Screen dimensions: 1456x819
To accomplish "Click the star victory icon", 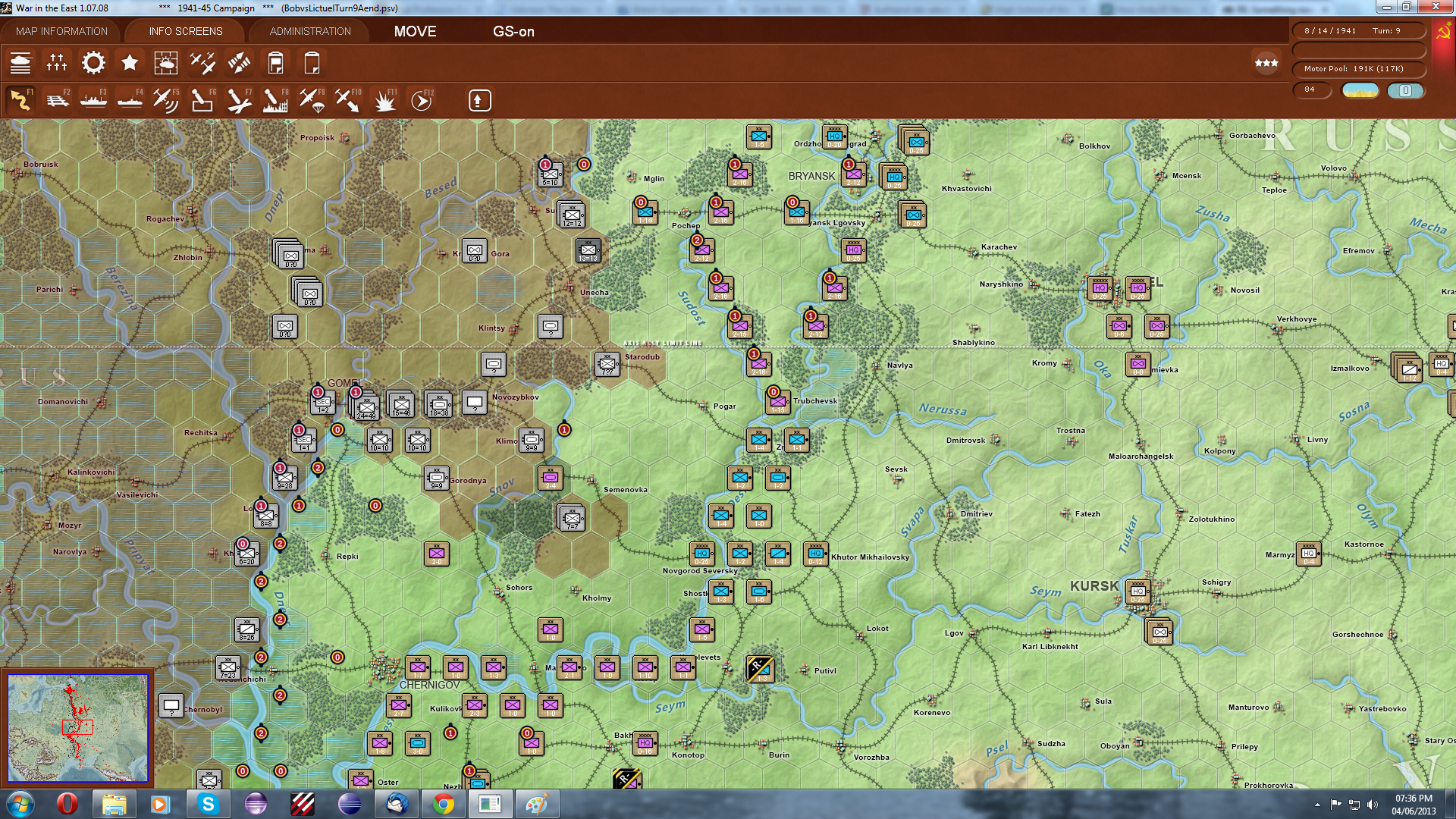I will pyautogui.click(x=130, y=63).
